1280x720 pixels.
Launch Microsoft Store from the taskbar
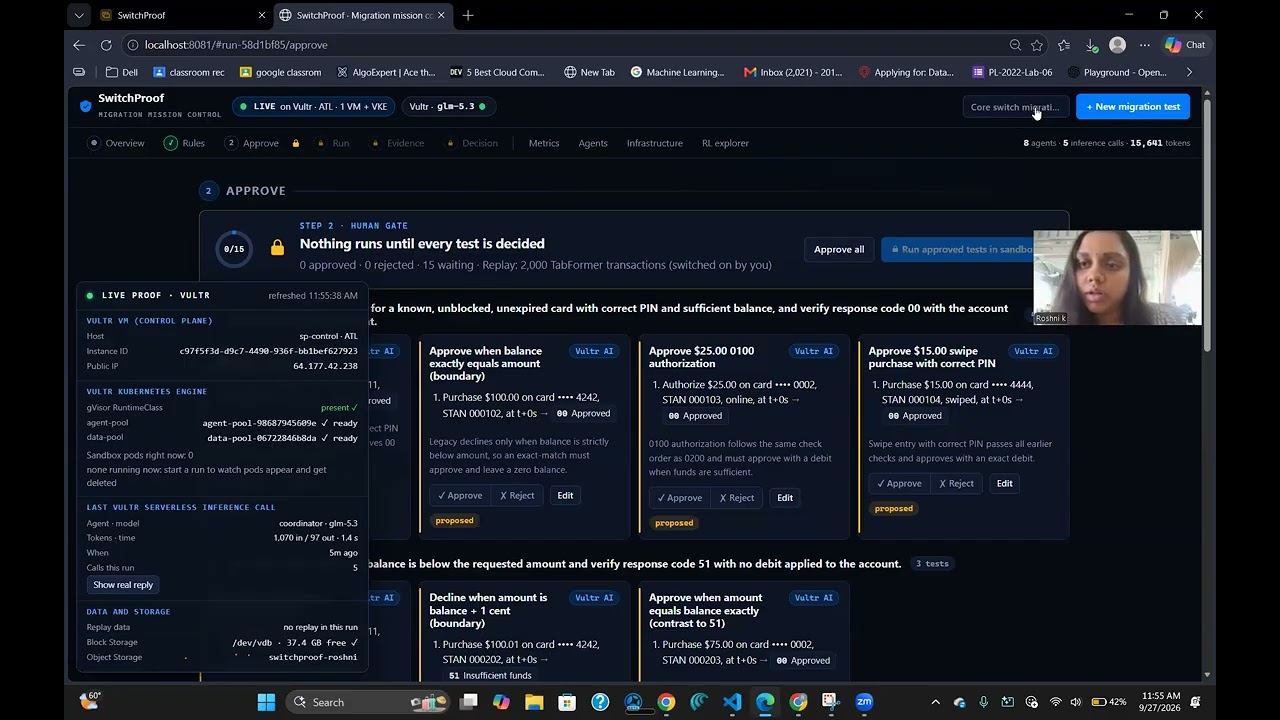pos(567,702)
